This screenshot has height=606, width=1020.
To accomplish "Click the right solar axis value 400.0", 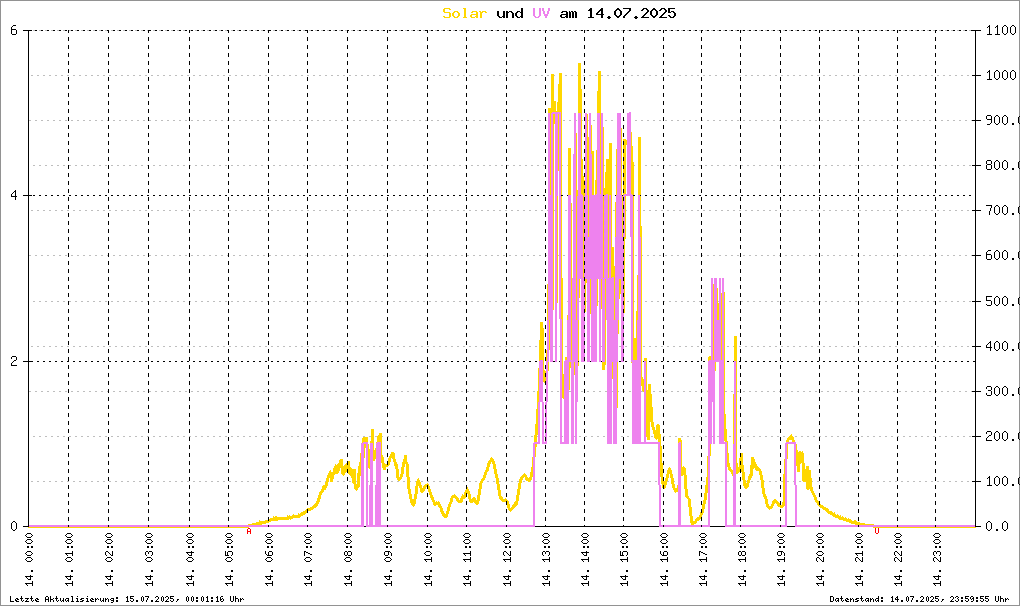I will pos(1002,346).
